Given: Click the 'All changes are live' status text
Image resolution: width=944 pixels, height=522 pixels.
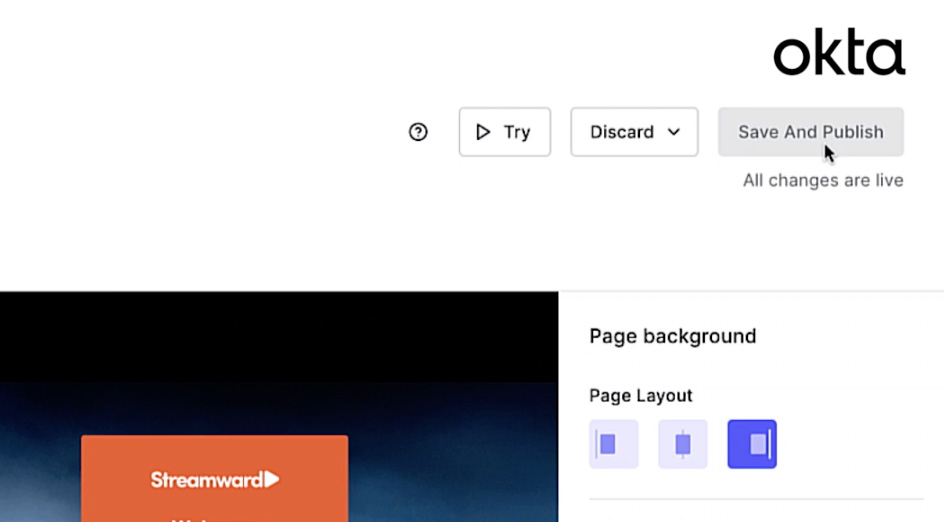Looking at the screenshot, I should click(x=822, y=181).
